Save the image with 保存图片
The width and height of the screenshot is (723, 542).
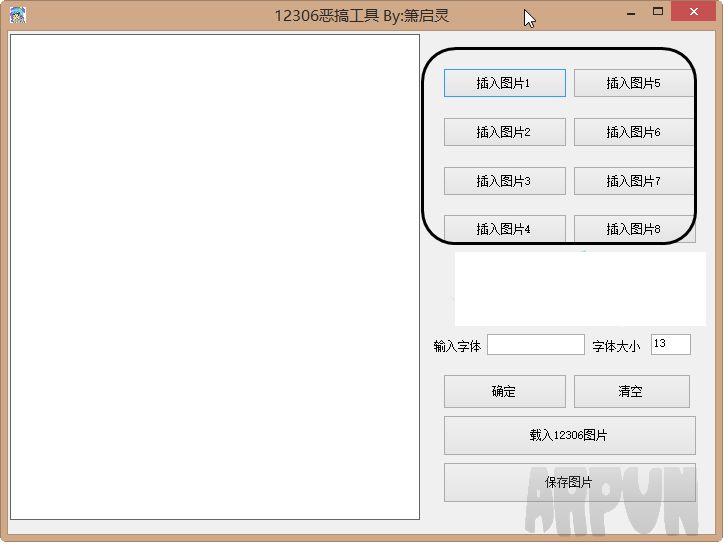click(x=569, y=482)
